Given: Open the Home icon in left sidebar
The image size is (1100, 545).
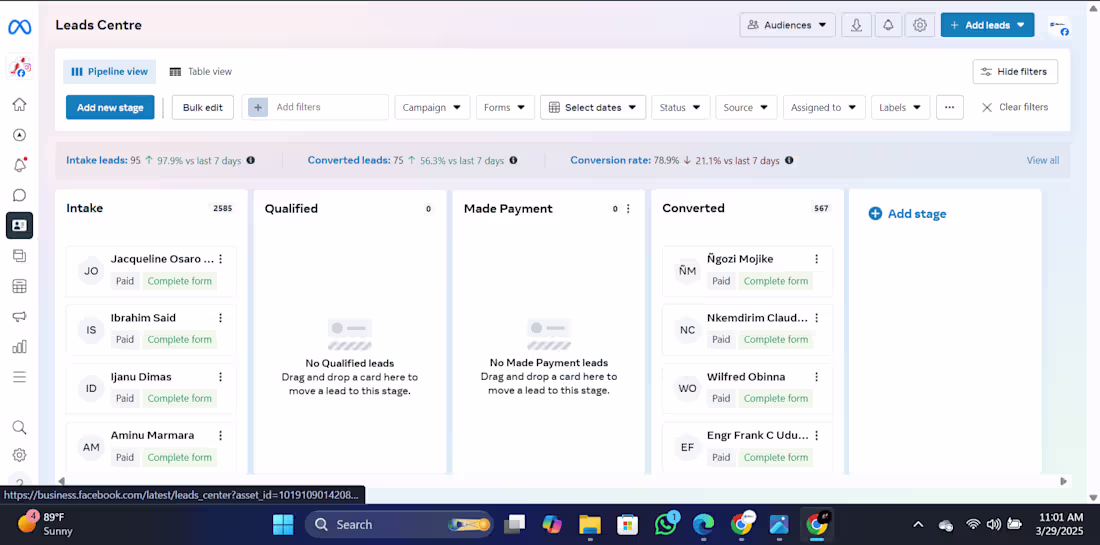Looking at the screenshot, I should pos(20,105).
